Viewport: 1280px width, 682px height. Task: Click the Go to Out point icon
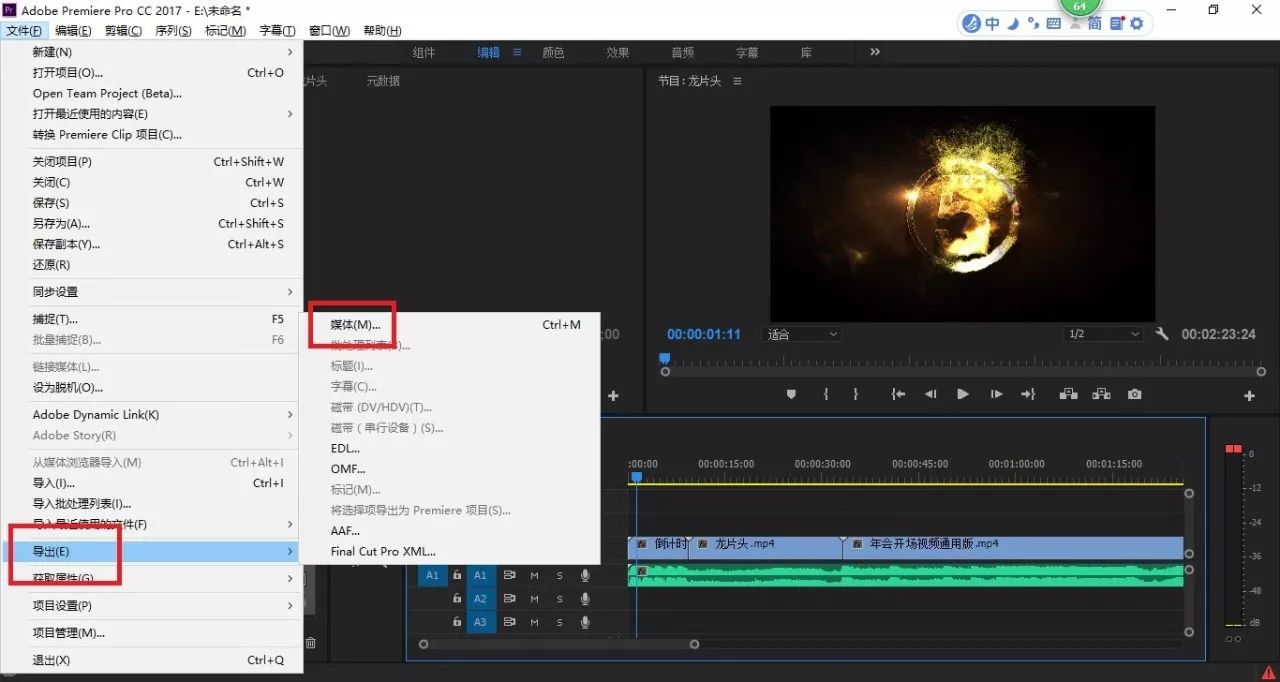1028,395
